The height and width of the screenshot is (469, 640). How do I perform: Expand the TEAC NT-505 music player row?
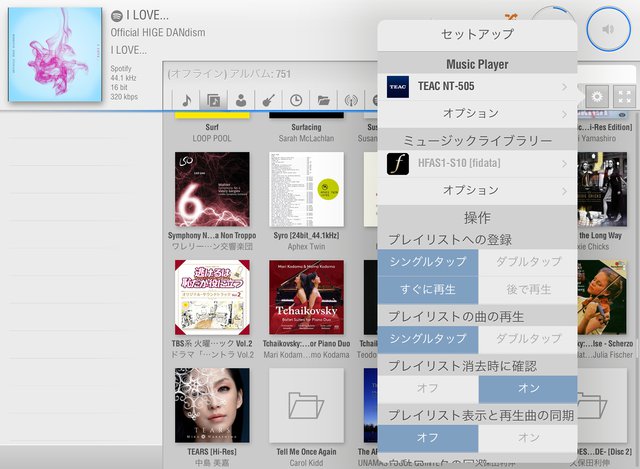477,87
